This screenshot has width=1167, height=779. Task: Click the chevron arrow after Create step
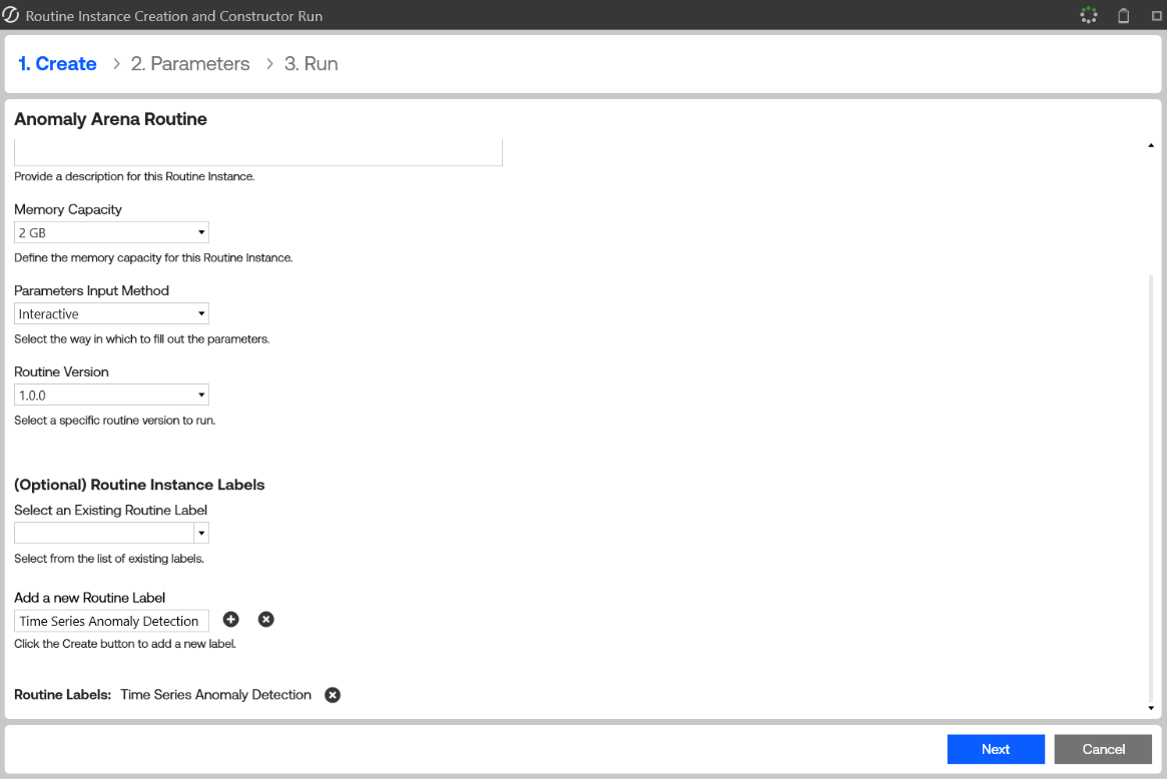tap(116, 64)
